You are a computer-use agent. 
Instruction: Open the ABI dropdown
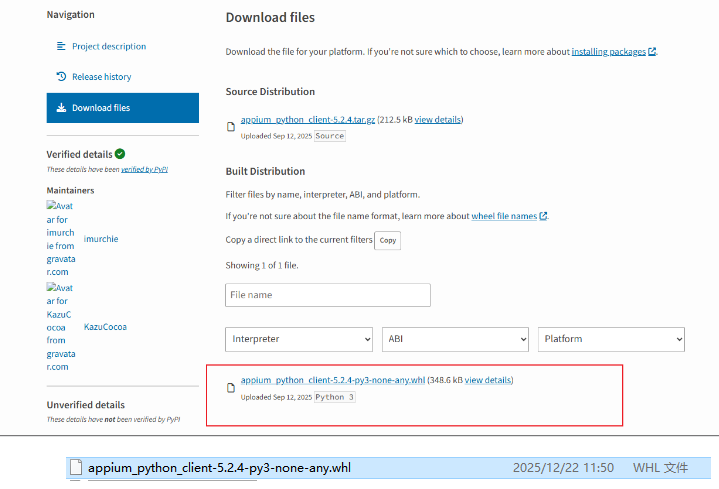(x=455, y=339)
